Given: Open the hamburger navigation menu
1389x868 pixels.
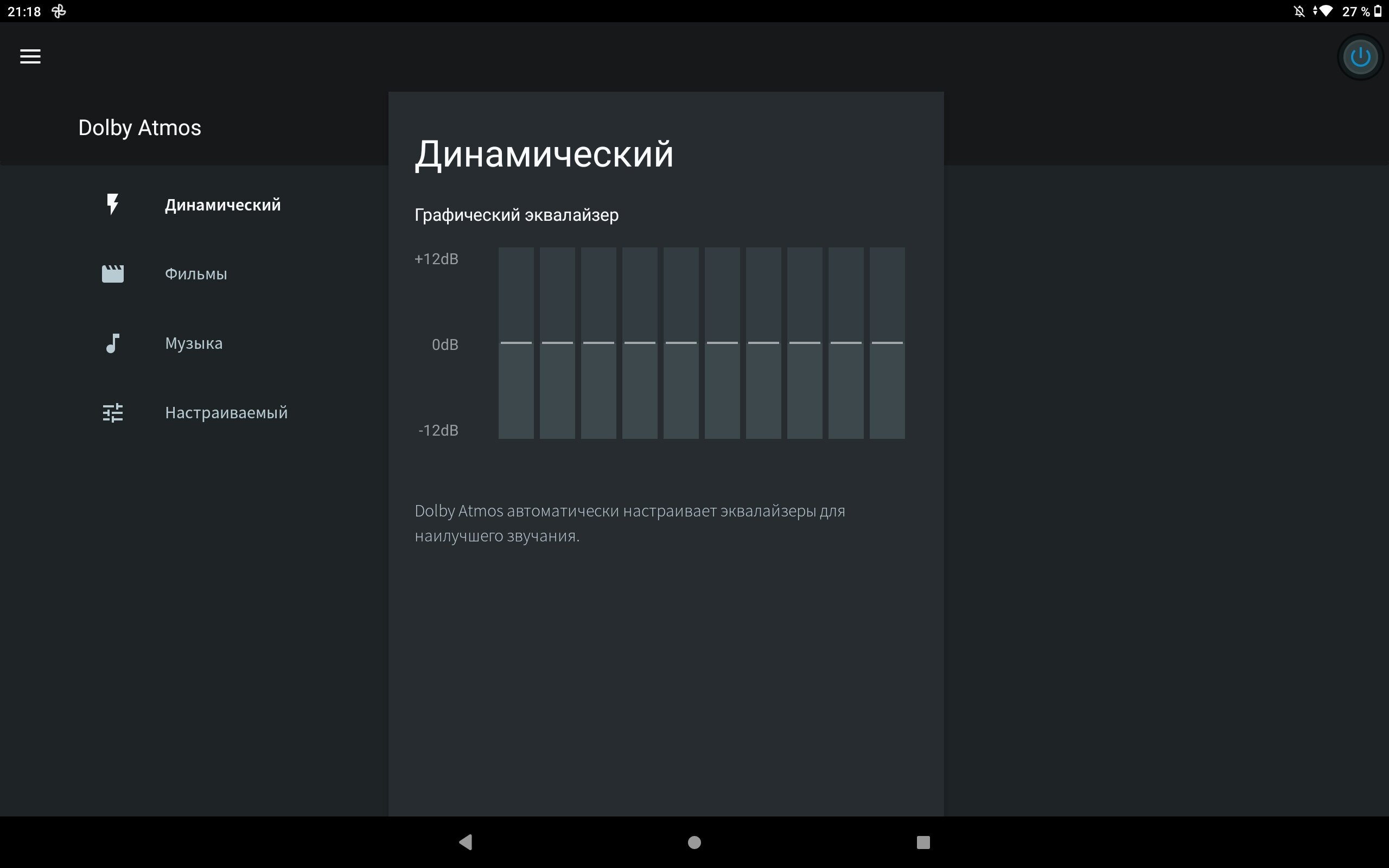Looking at the screenshot, I should (x=30, y=56).
